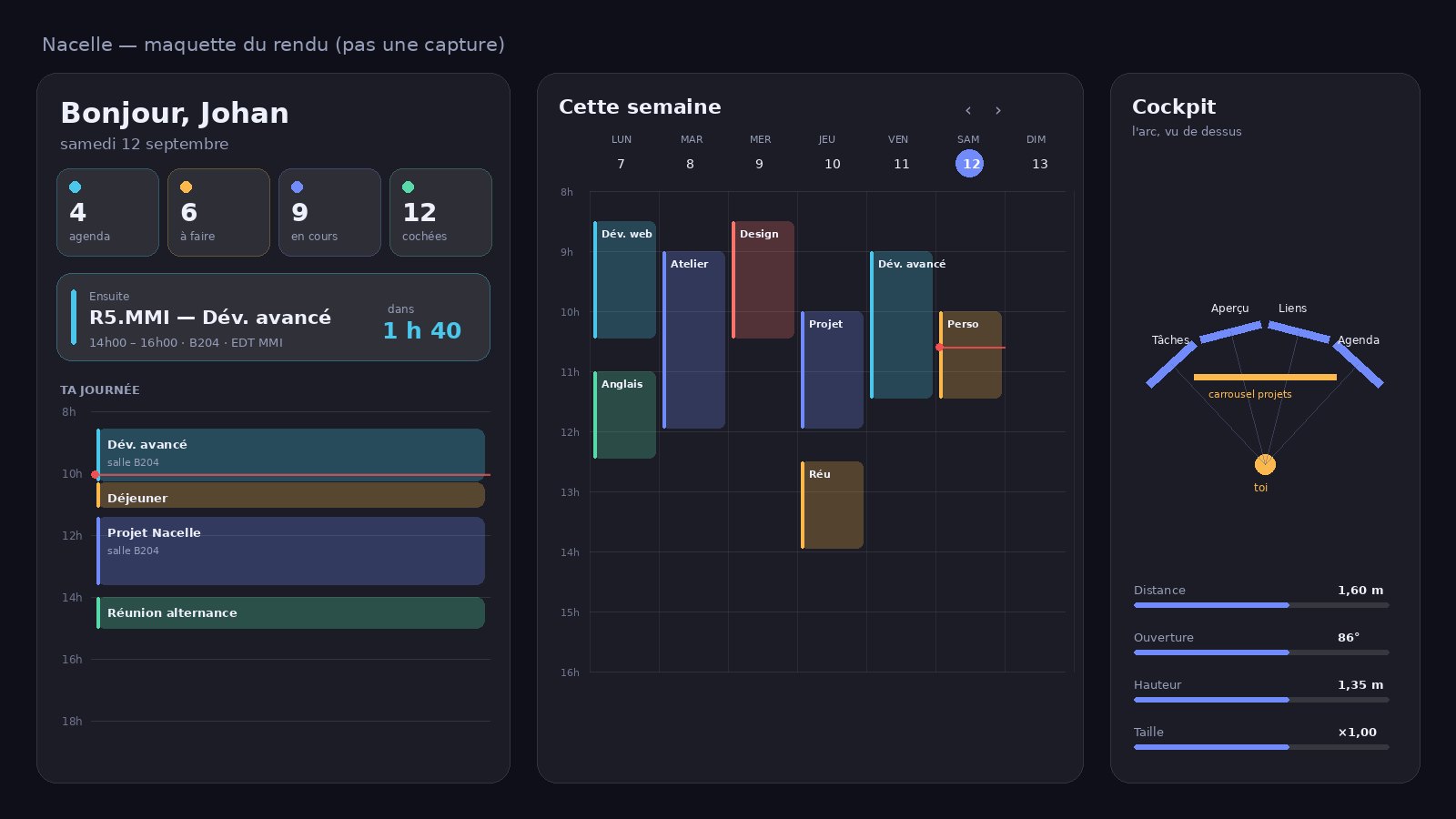Click the carrousel projets bar

coord(1265,377)
